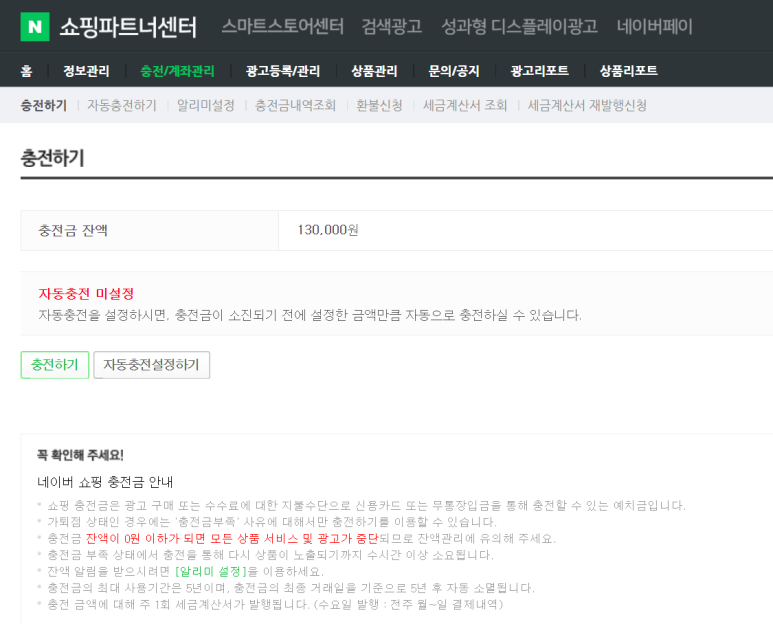Image resolution: width=773 pixels, height=624 pixels.
Task: Click the red 자동충전 미설정 text
Action: [86, 294]
